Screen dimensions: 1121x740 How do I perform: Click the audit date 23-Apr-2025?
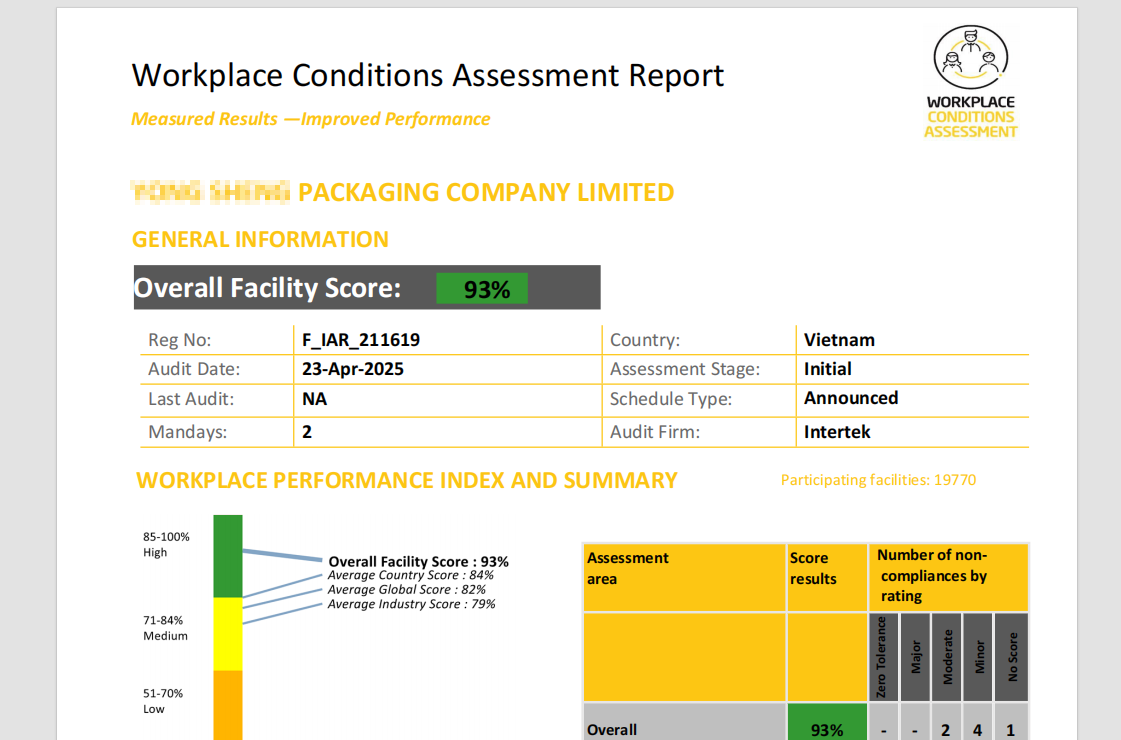coord(353,369)
